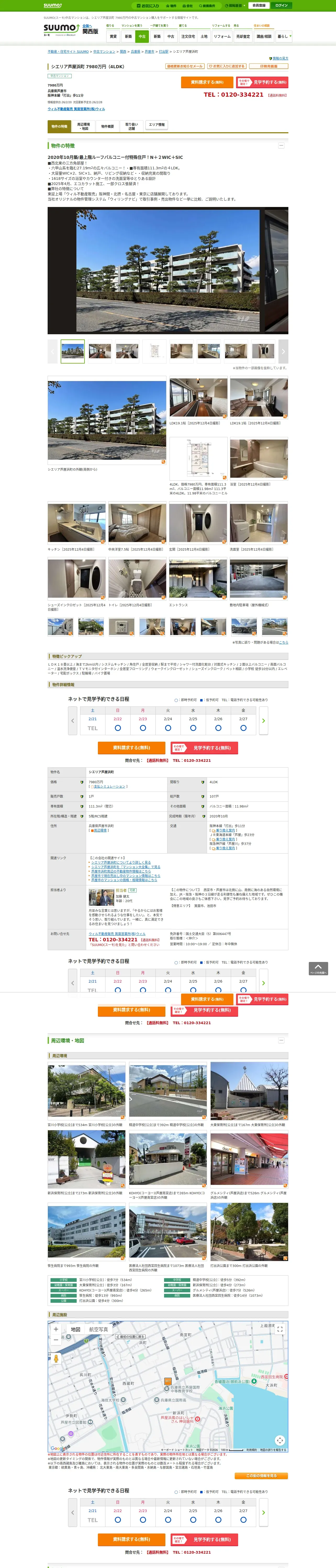
Task: Enlarge the エントランス photo via zoom icon
Action: [225, 597]
